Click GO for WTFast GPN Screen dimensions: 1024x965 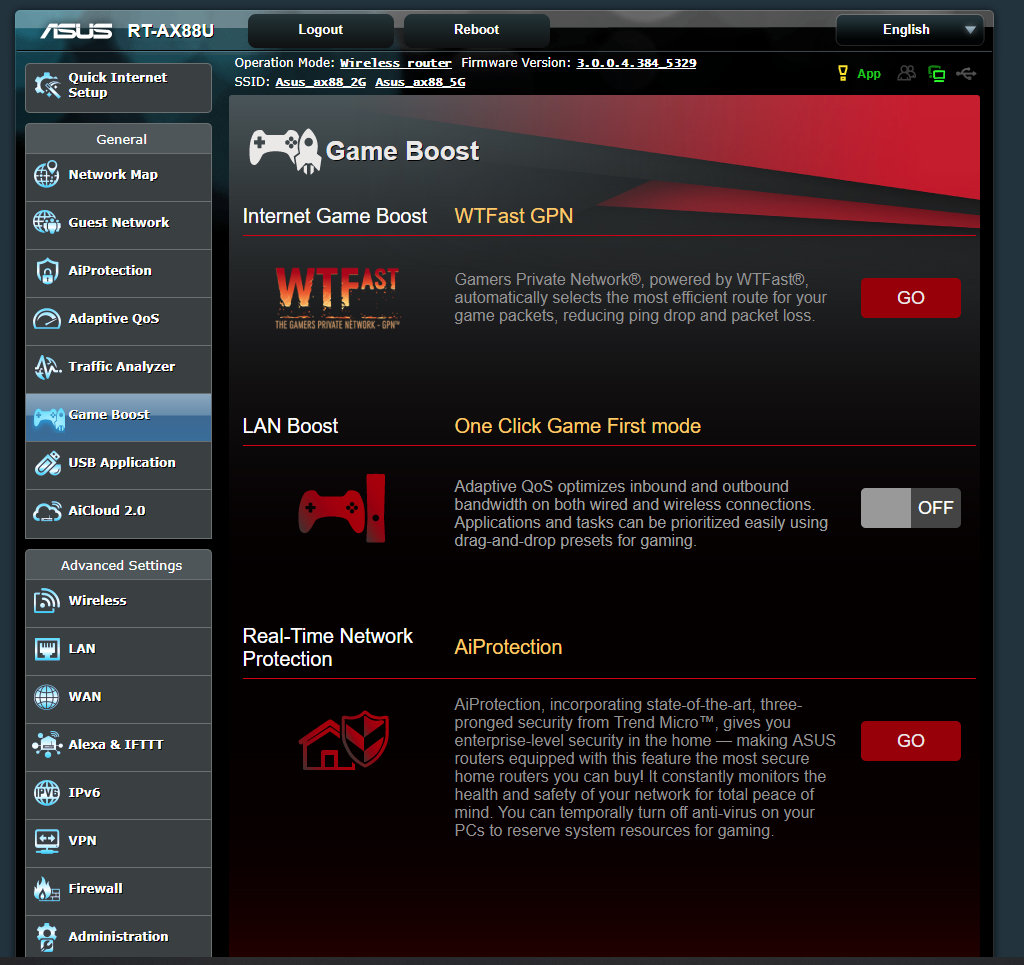click(x=910, y=298)
